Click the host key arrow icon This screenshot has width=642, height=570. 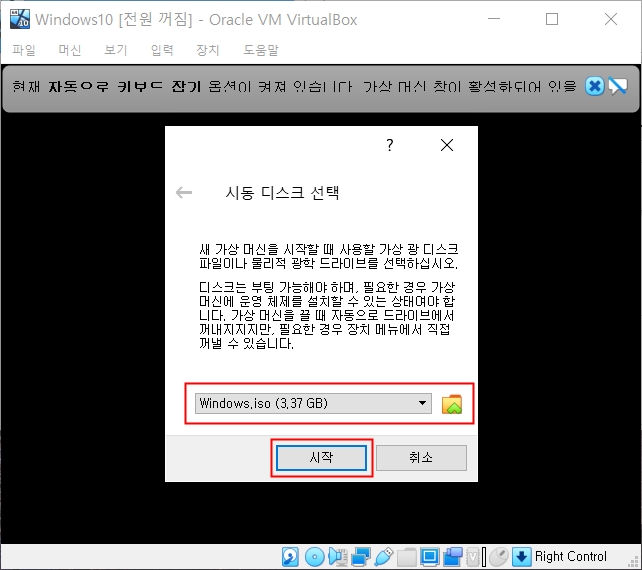point(521,556)
